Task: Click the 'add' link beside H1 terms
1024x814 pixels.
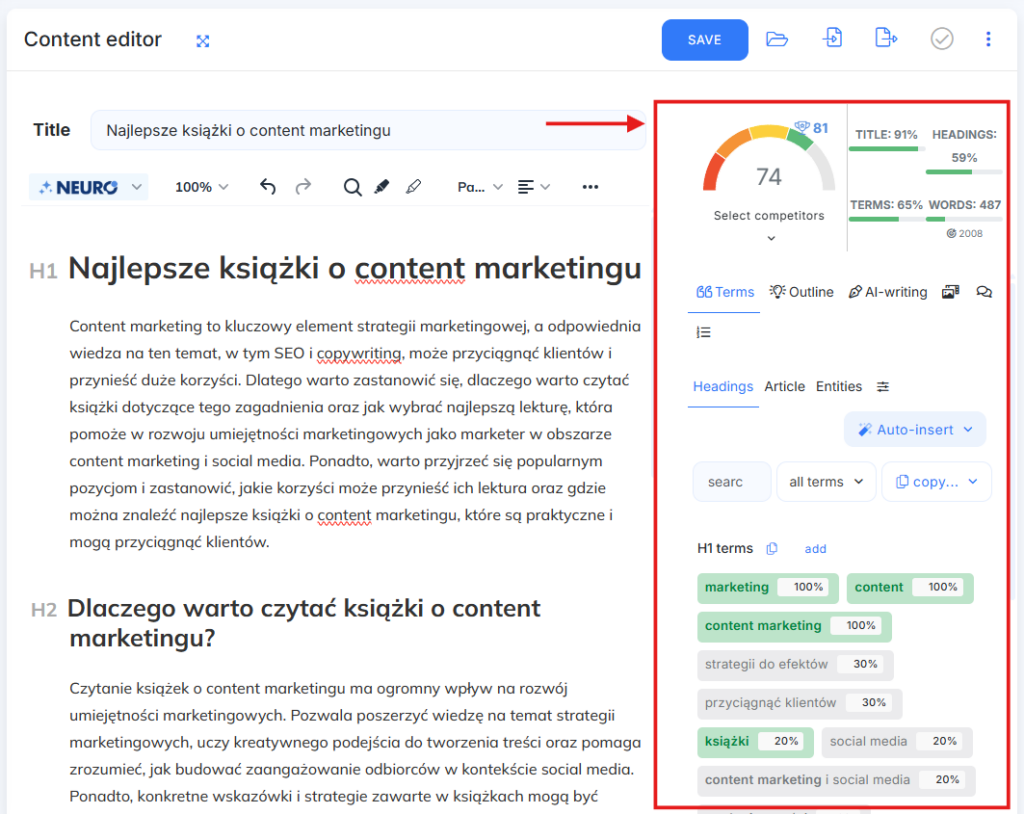Action: (x=815, y=549)
